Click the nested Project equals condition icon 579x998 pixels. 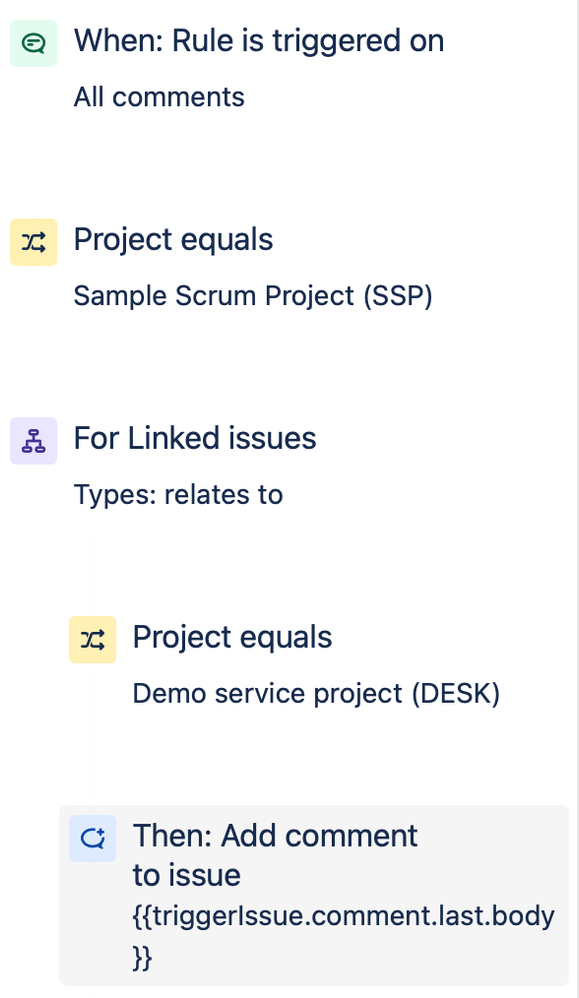[x=92, y=638]
